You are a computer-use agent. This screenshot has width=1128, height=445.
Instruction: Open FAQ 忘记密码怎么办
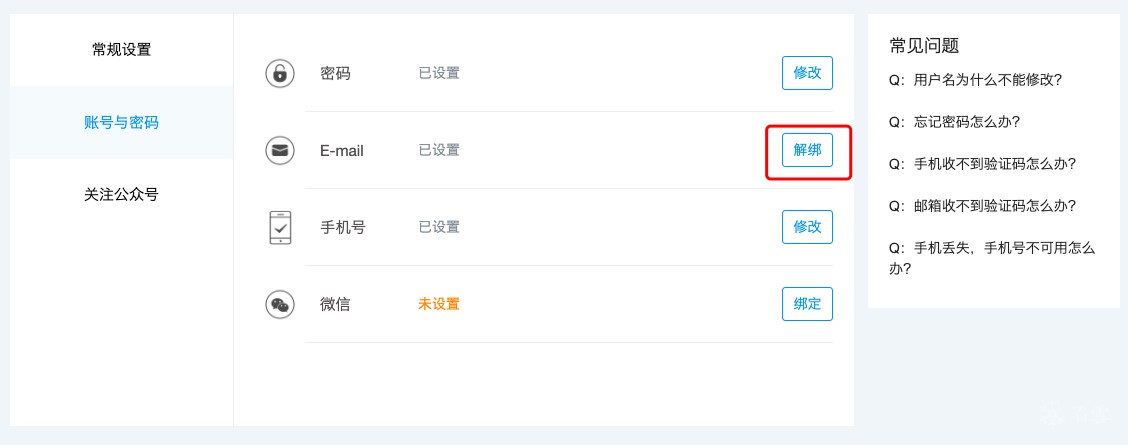[x=955, y=121]
